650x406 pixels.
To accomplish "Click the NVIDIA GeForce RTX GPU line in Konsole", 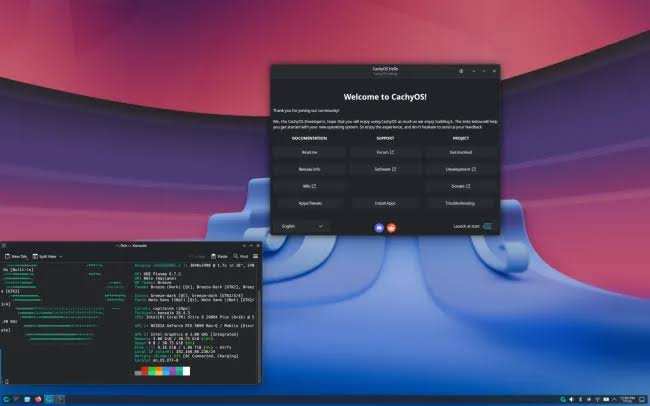I will click(x=194, y=326).
